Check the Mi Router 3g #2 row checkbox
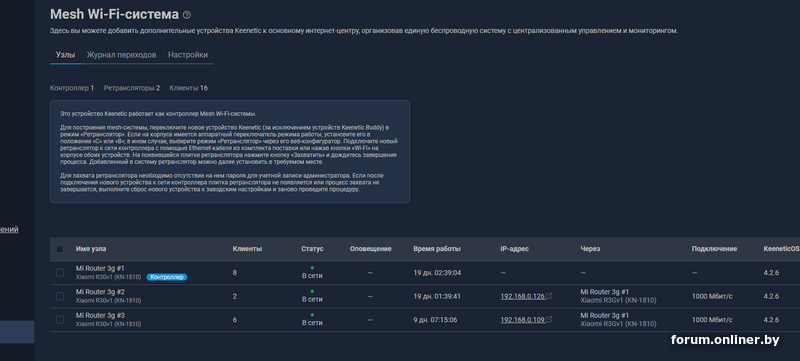800x361 pixels. 60,296
